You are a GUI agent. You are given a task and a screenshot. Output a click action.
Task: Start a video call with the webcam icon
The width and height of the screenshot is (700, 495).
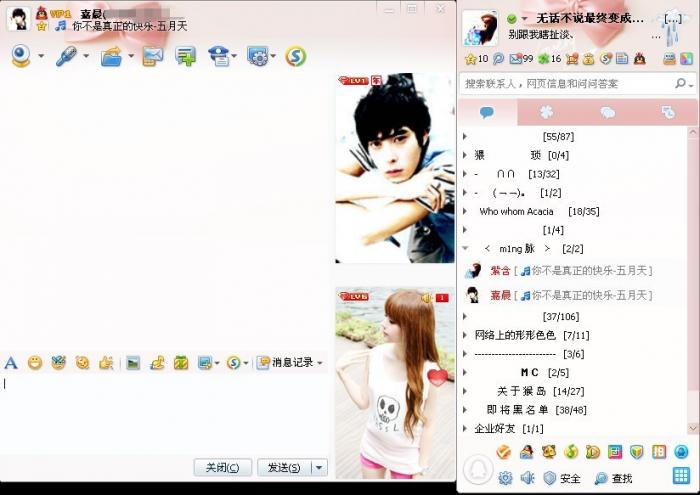(x=21, y=56)
